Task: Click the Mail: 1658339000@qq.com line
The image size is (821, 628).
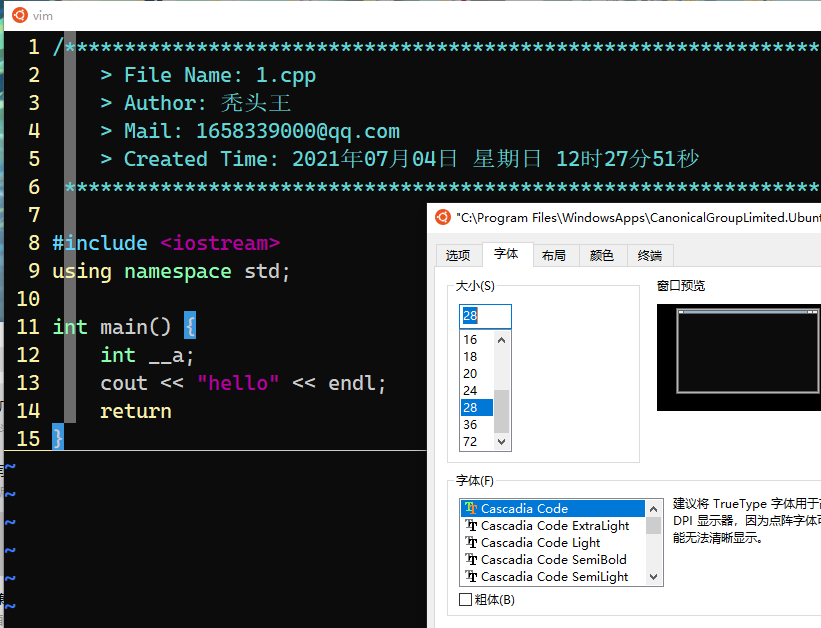Action: [x=250, y=131]
